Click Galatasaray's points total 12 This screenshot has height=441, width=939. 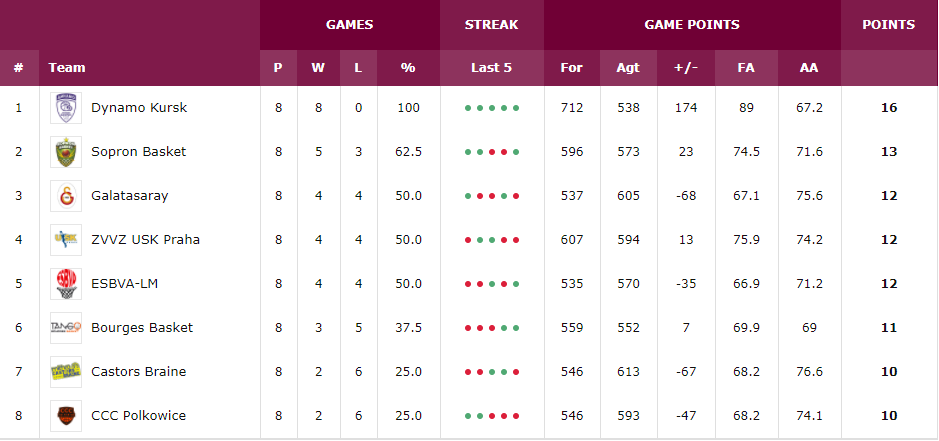[x=889, y=196]
